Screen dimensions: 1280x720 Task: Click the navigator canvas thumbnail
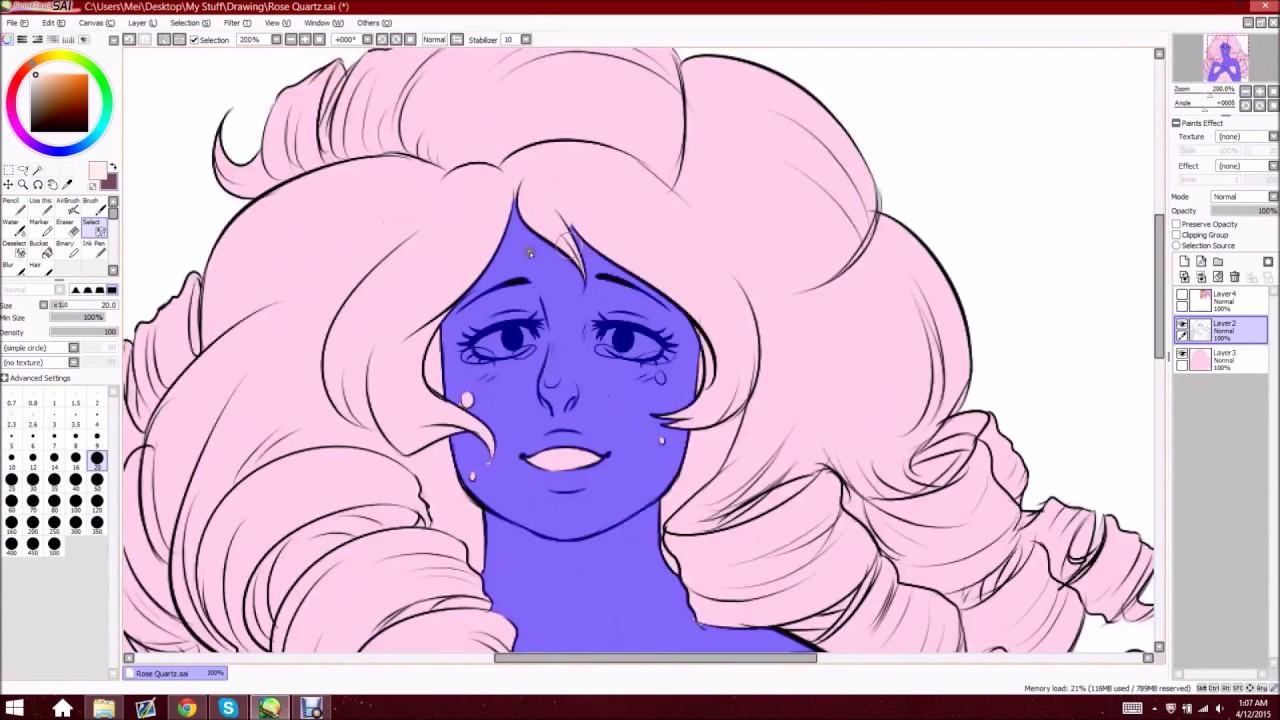pos(1226,59)
